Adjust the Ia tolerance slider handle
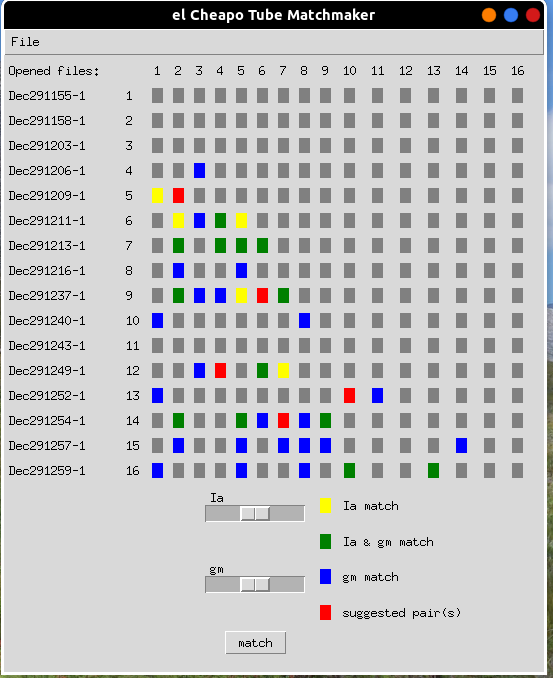Screen dimensions: 553x678 (x=255, y=513)
